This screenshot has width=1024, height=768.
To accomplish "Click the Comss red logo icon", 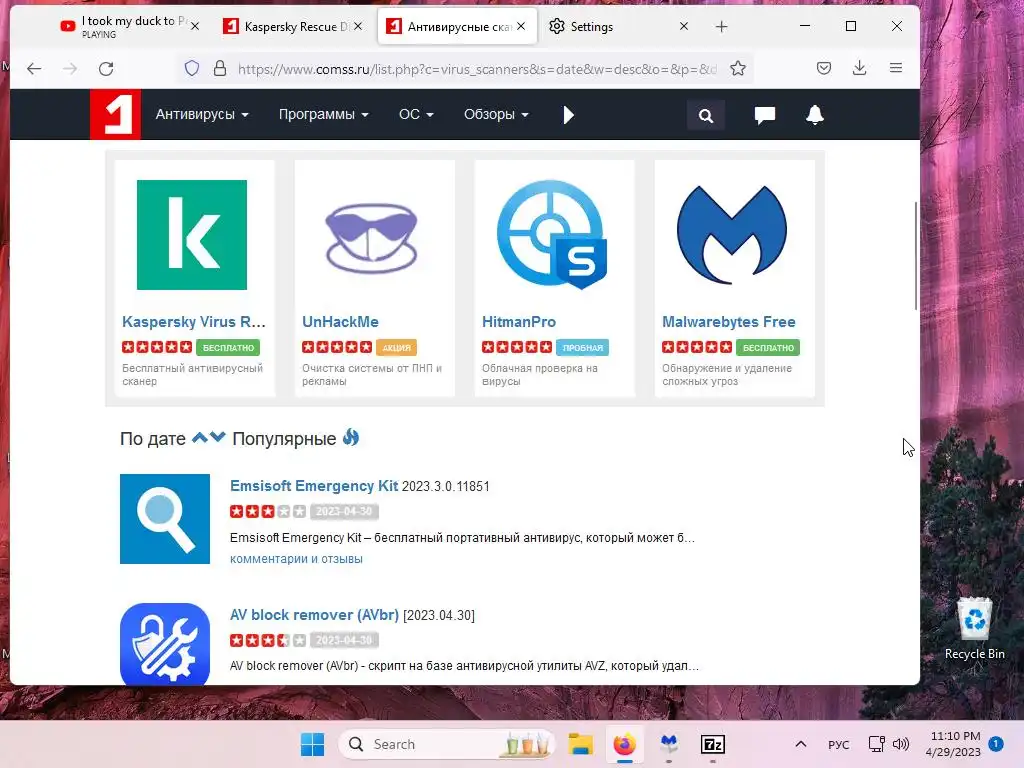I will (115, 114).
